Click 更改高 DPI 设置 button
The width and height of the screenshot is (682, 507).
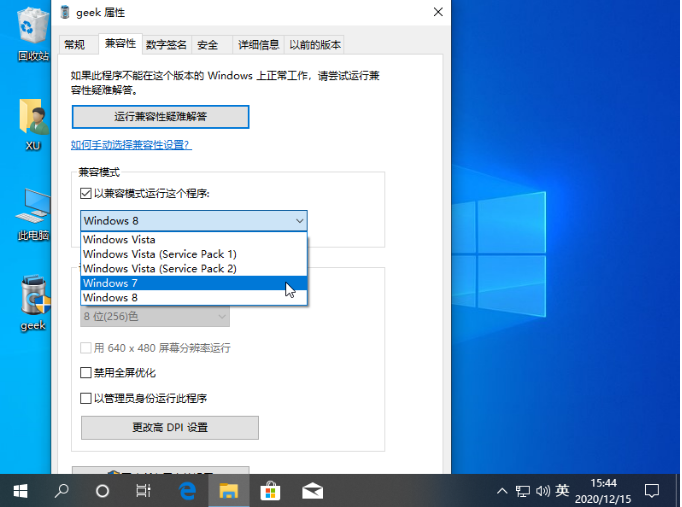(170, 428)
